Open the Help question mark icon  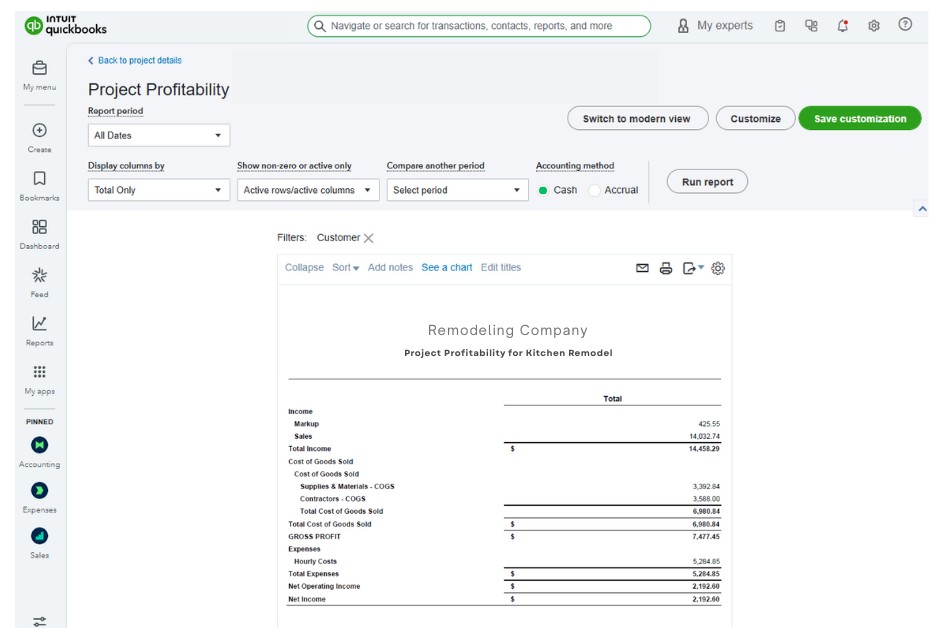click(906, 24)
